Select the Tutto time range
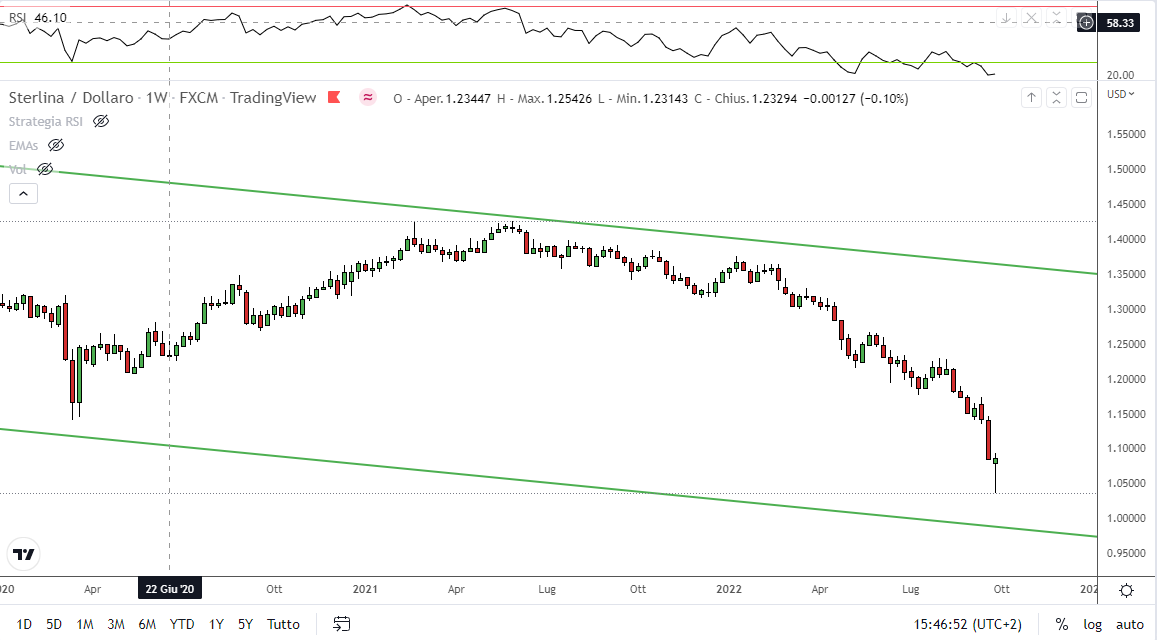The image size is (1157, 640). tap(283, 624)
